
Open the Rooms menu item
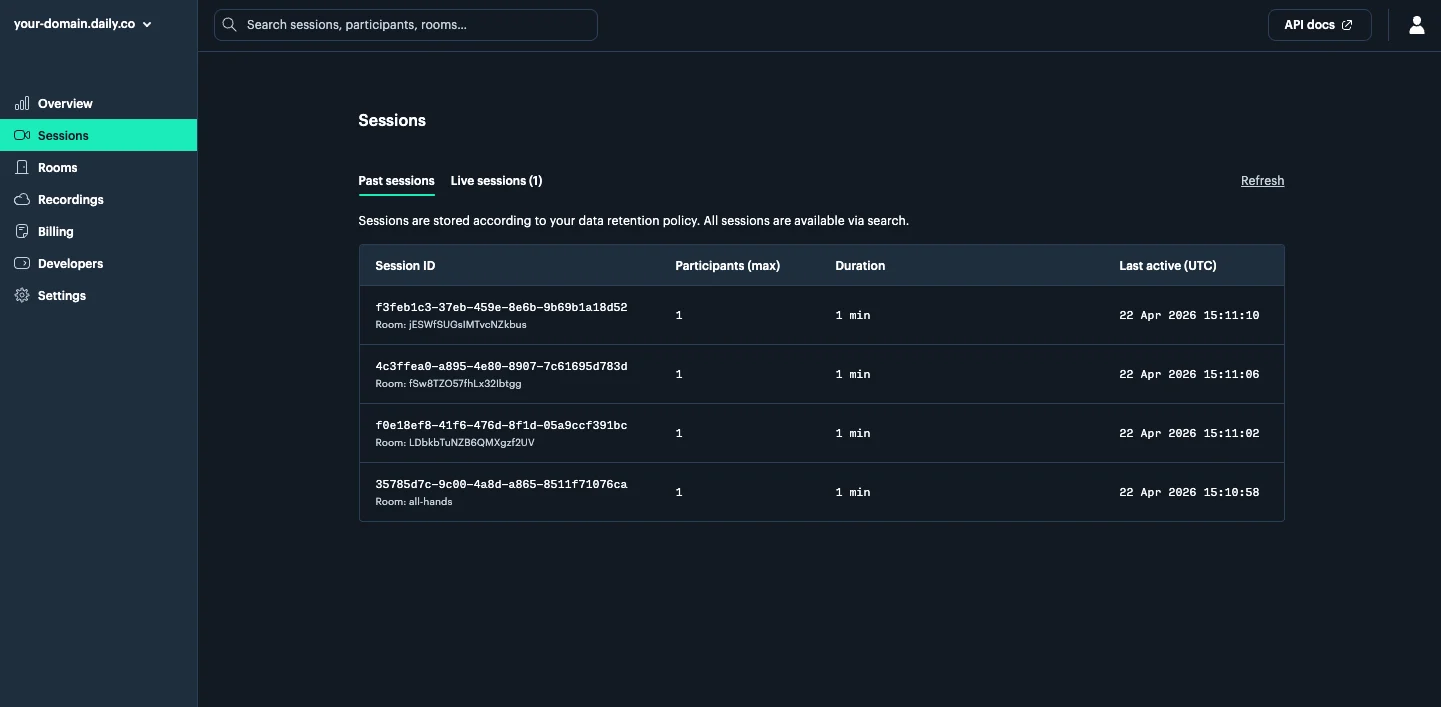98,168
